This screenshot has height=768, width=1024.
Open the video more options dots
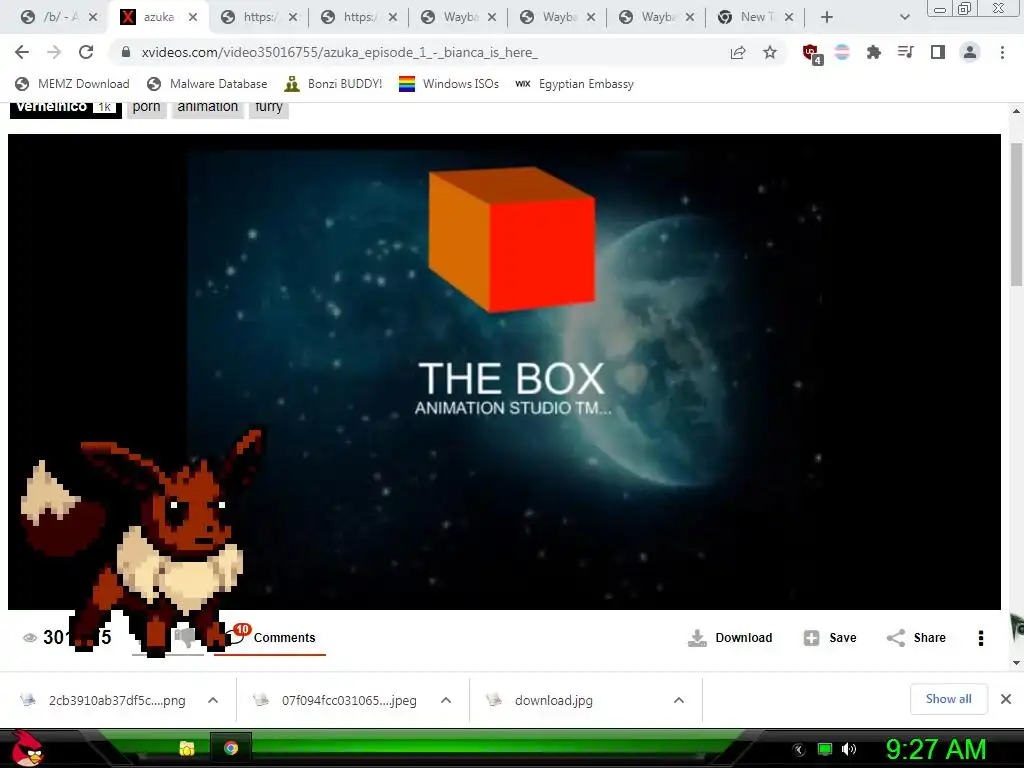point(980,638)
